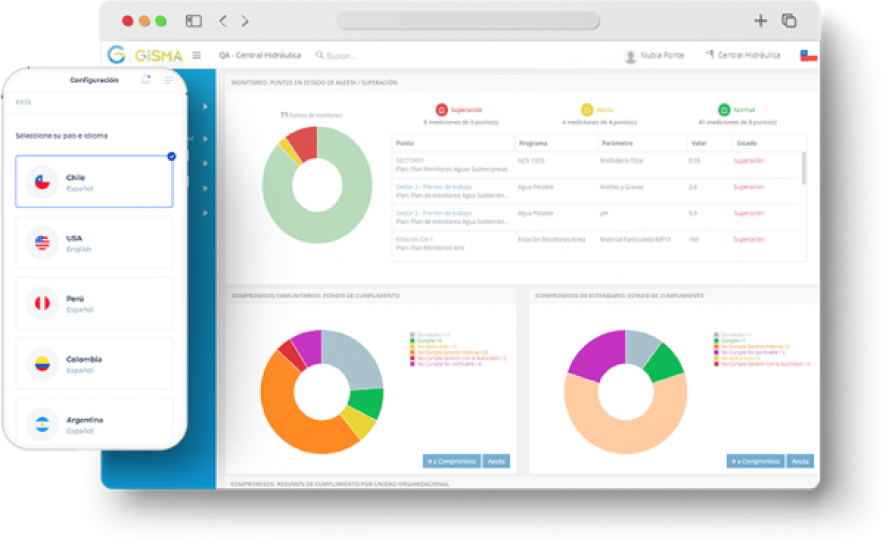Click the green Normal status icon
Image resolution: width=892 pixels, height=550 pixels.
click(723, 110)
